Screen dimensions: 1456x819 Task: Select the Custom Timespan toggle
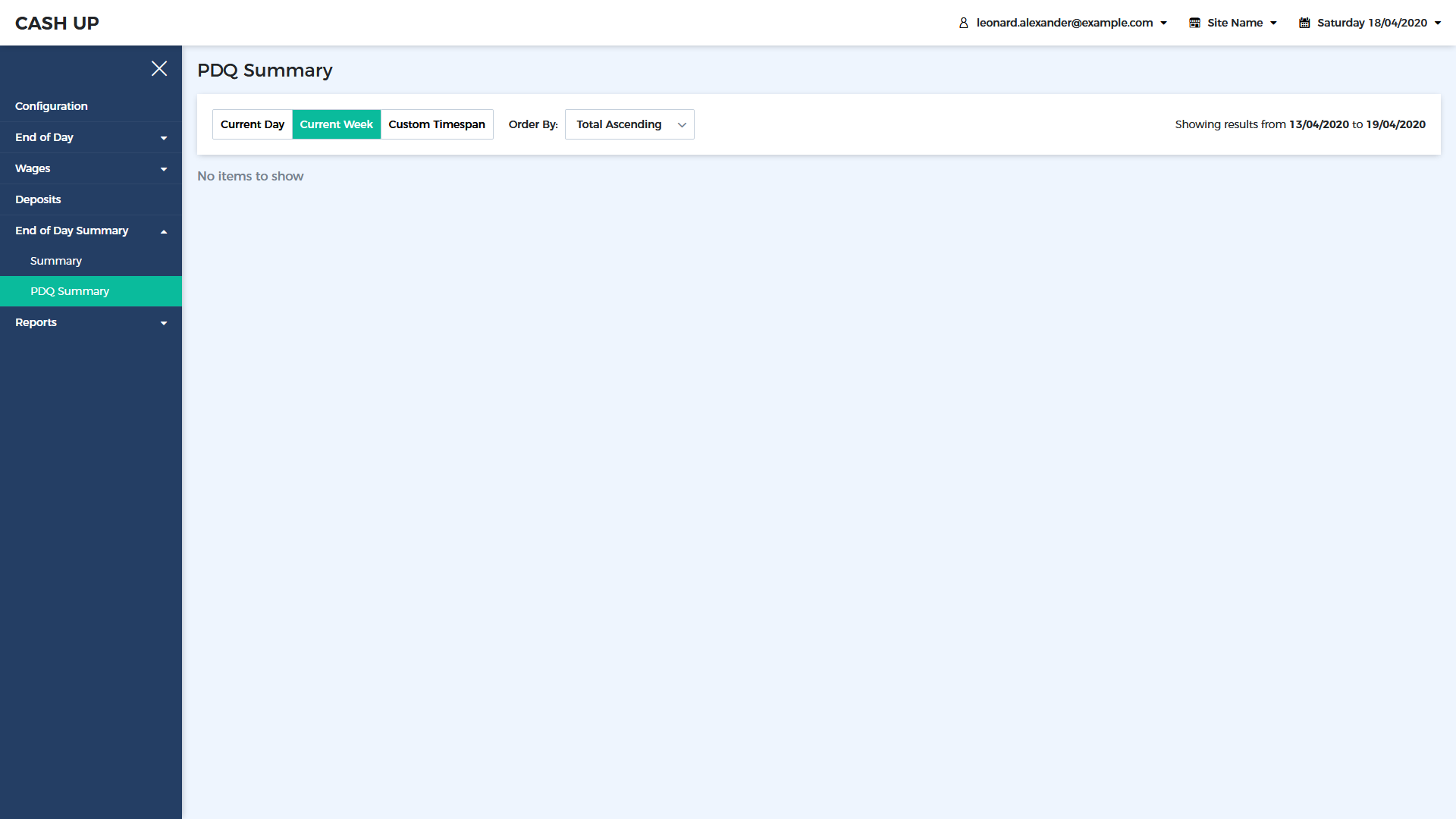[437, 124]
